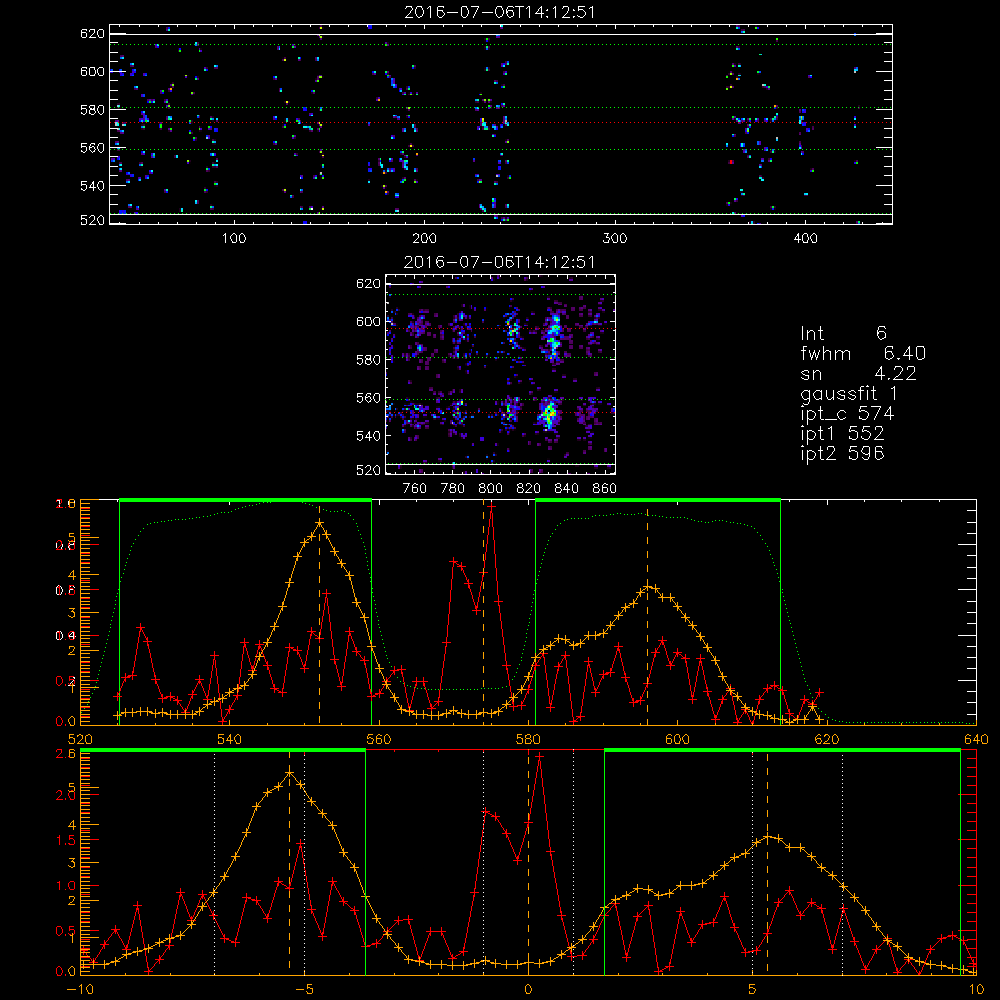Select the 'Int 6' readout text

[x=844, y=333]
